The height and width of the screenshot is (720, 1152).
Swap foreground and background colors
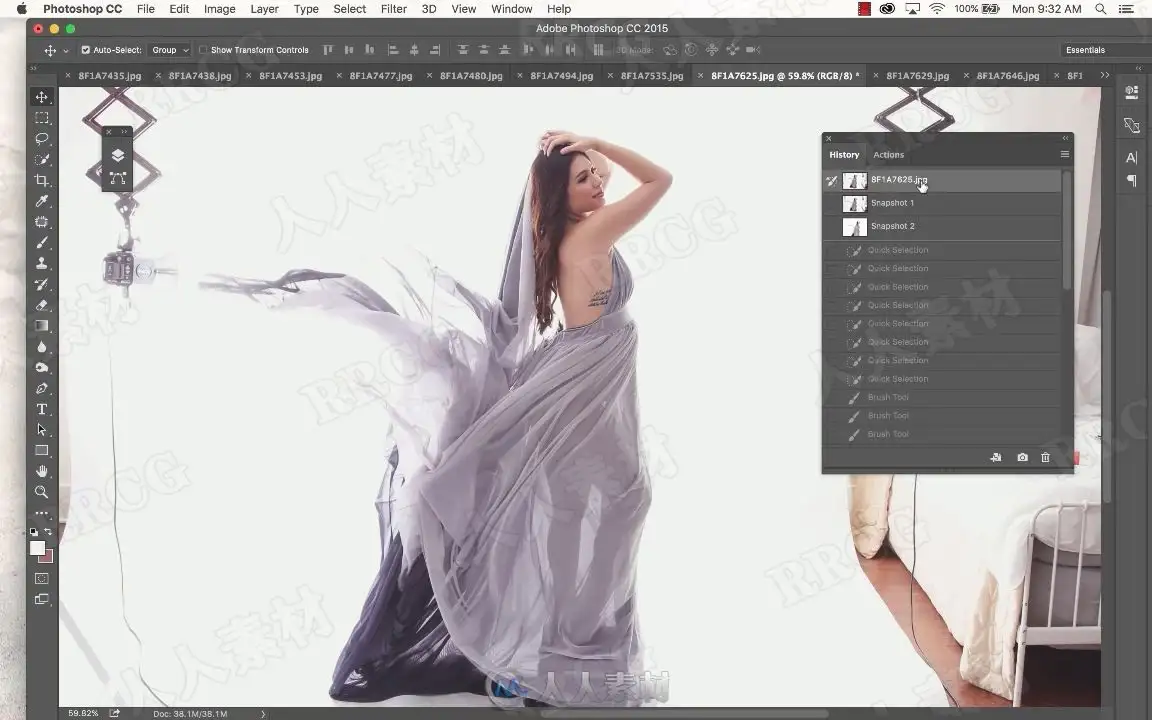[48, 531]
